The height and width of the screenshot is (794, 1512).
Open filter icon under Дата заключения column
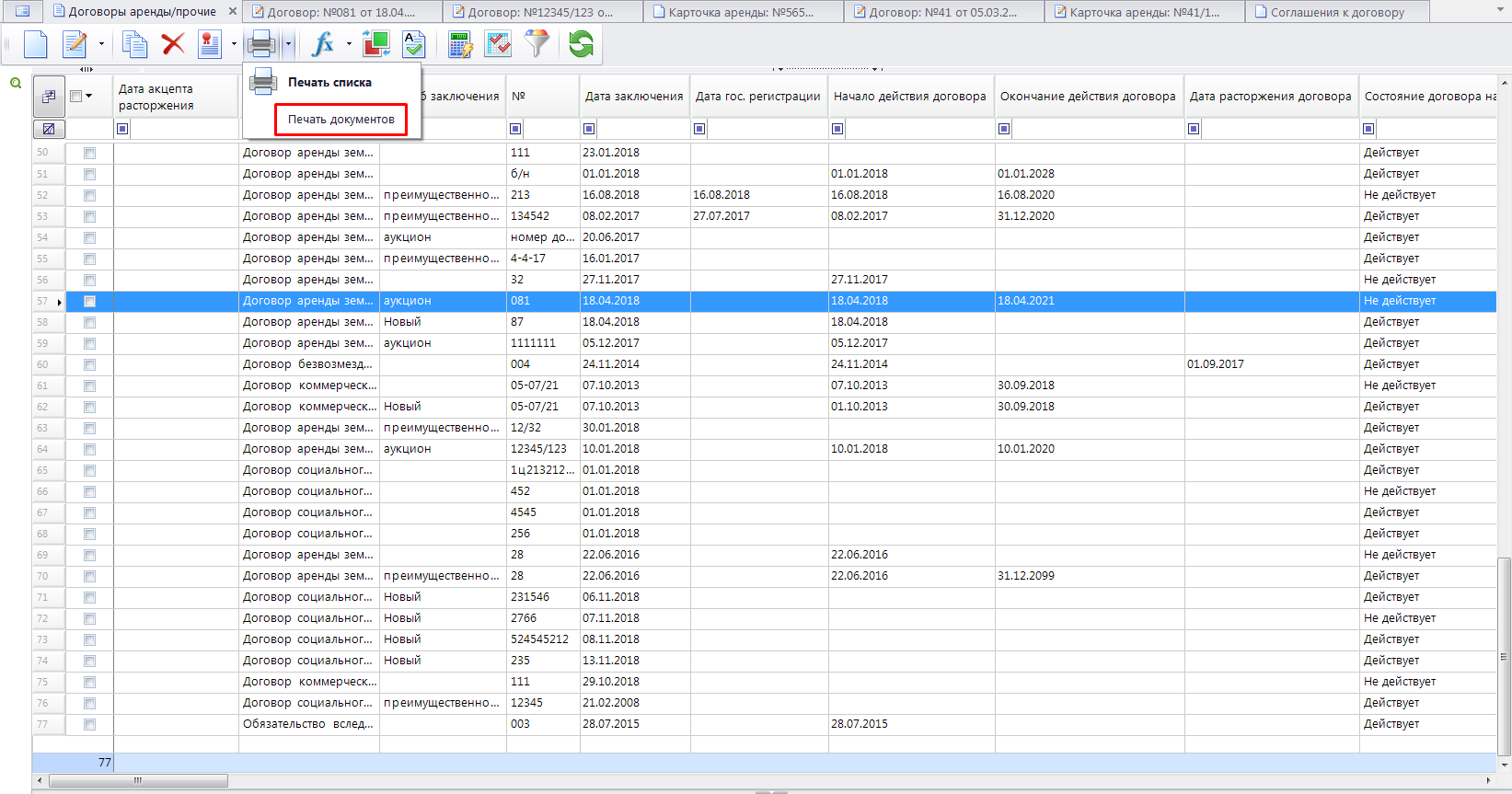tap(589, 129)
